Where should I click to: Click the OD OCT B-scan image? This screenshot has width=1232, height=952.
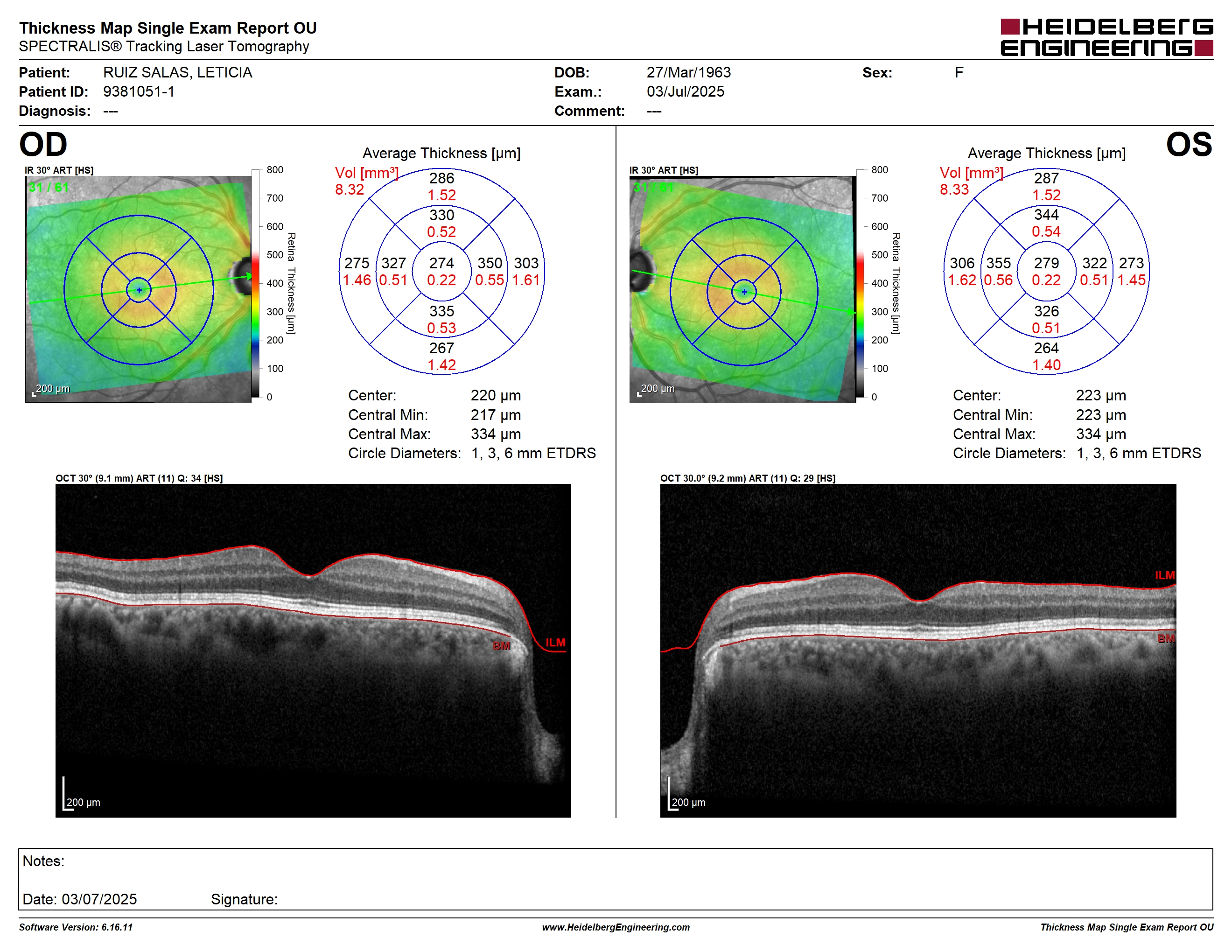point(313,650)
